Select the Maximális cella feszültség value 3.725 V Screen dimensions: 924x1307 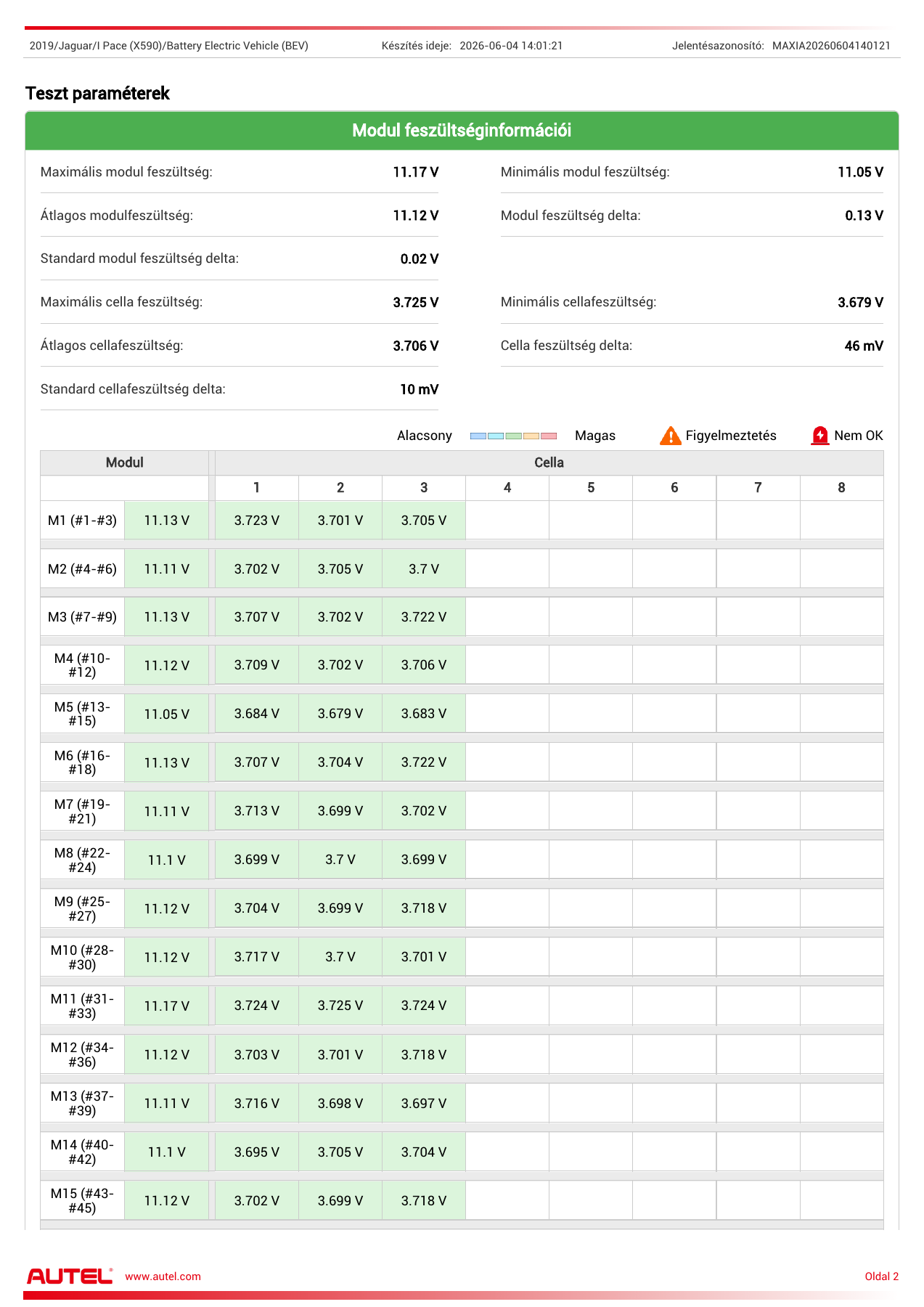pos(416,303)
